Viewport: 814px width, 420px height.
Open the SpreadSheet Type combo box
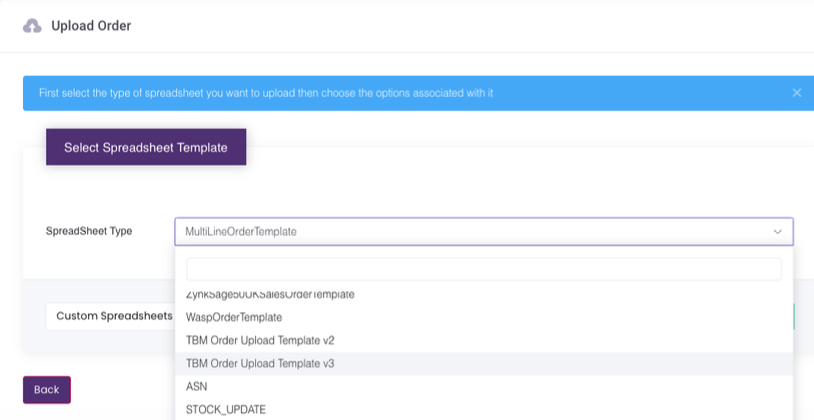pos(484,232)
